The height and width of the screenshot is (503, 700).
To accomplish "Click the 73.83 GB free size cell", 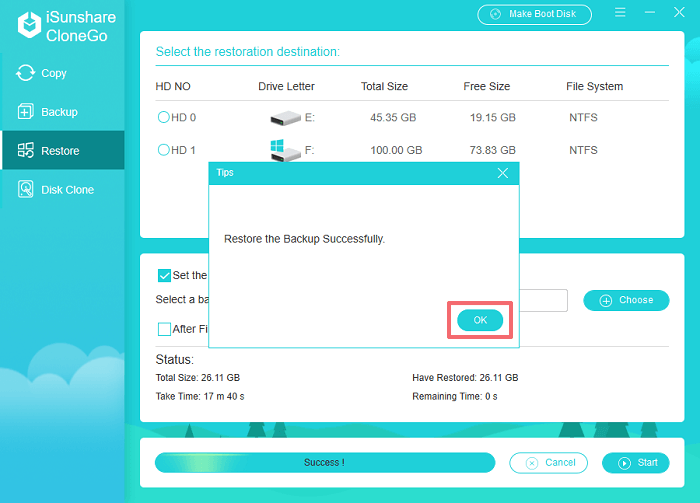I will (493, 150).
